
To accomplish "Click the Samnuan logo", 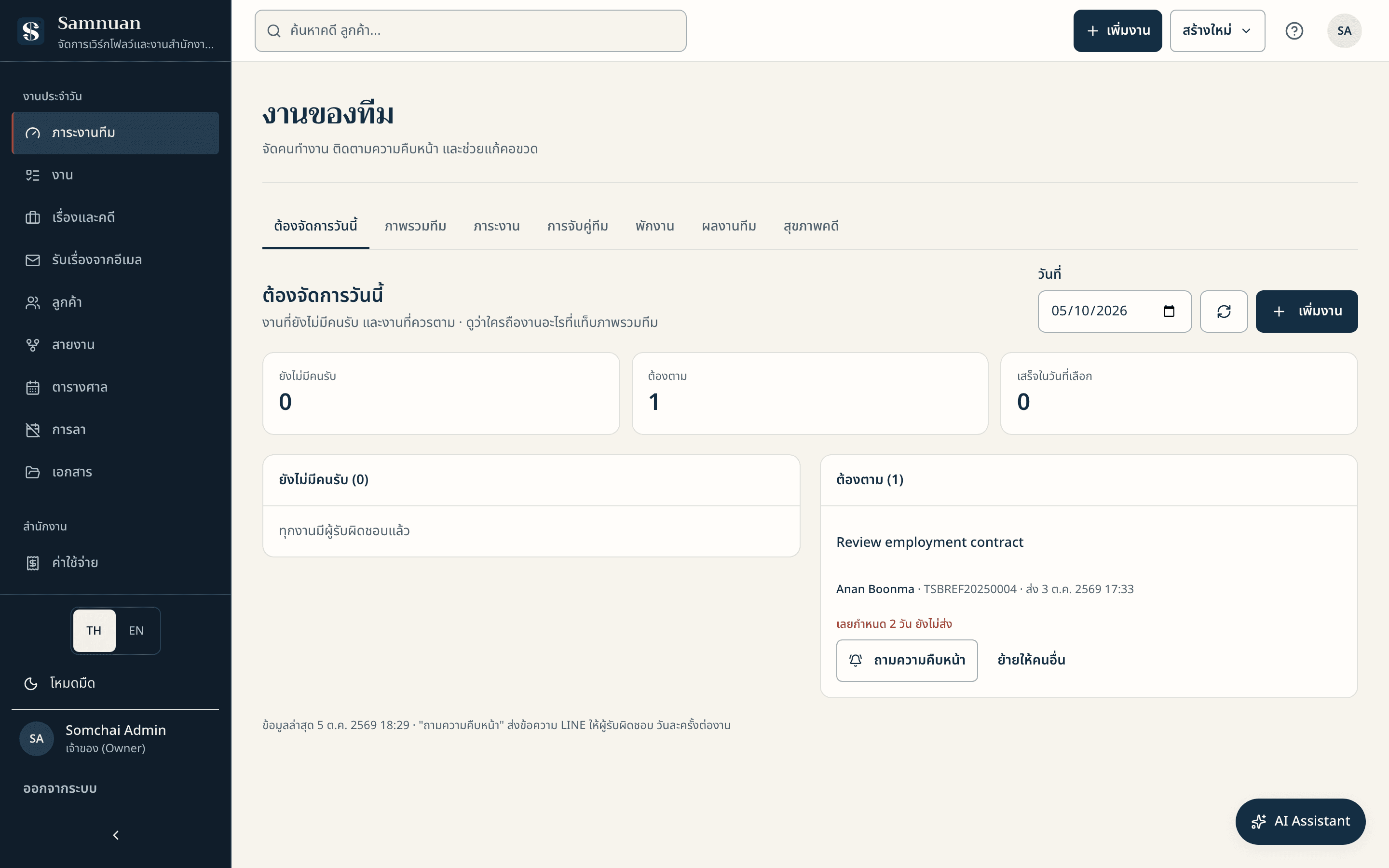I will pyautogui.click(x=31, y=31).
